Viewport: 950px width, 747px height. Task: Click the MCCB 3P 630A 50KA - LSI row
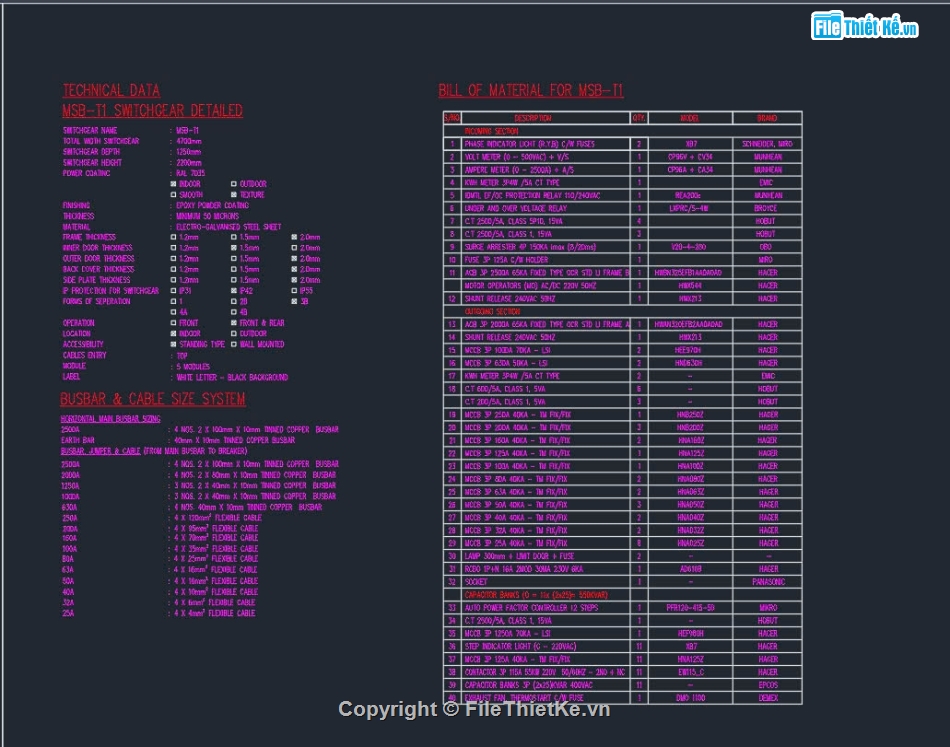tap(622, 363)
